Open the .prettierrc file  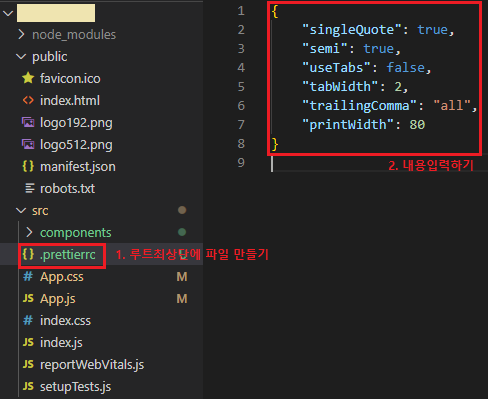pyautogui.click(x=68, y=255)
